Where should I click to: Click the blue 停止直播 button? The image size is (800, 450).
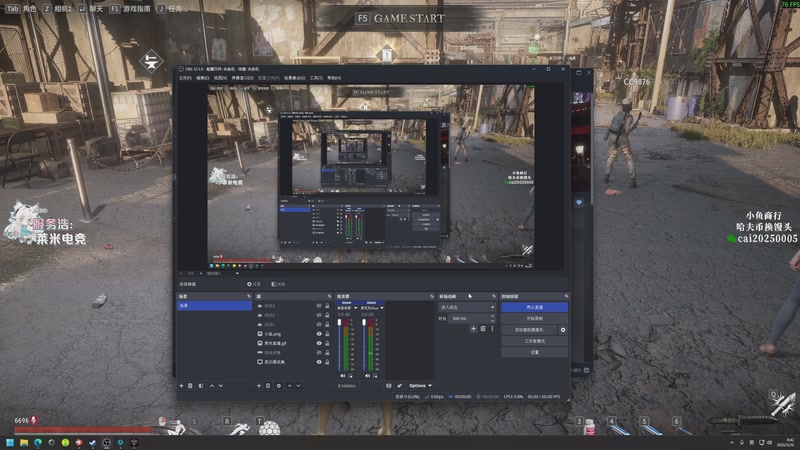click(x=534, y=307)
